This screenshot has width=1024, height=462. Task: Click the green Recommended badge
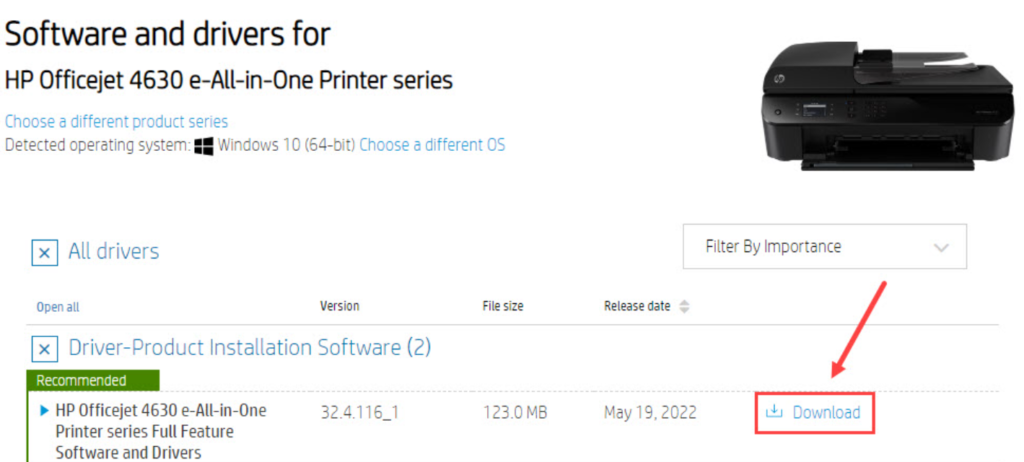82,380
